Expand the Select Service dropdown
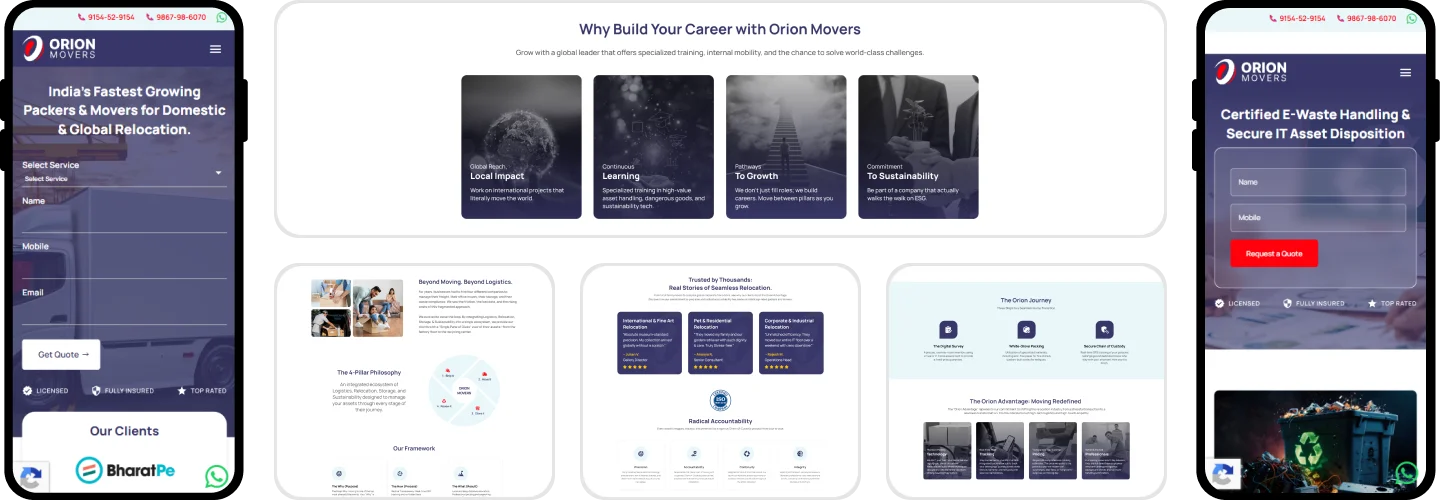The width and height of the screenshot is (1440, 500). pos(124,172)
